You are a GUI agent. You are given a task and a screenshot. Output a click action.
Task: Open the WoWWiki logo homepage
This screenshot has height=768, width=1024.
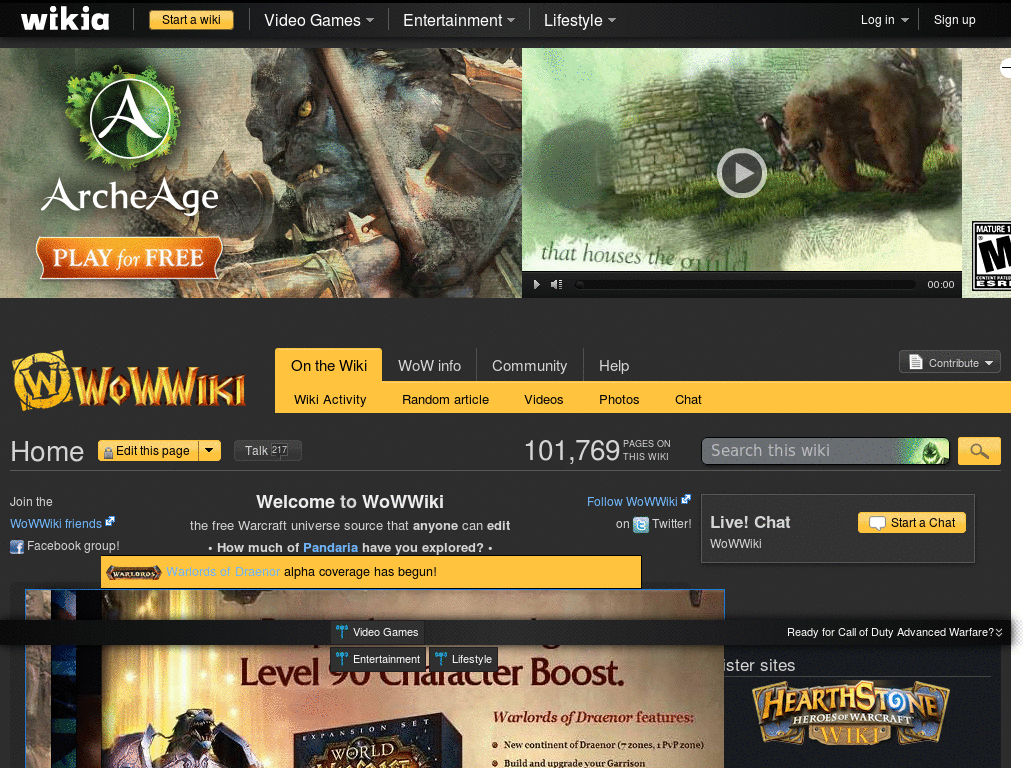click(129, 381)
